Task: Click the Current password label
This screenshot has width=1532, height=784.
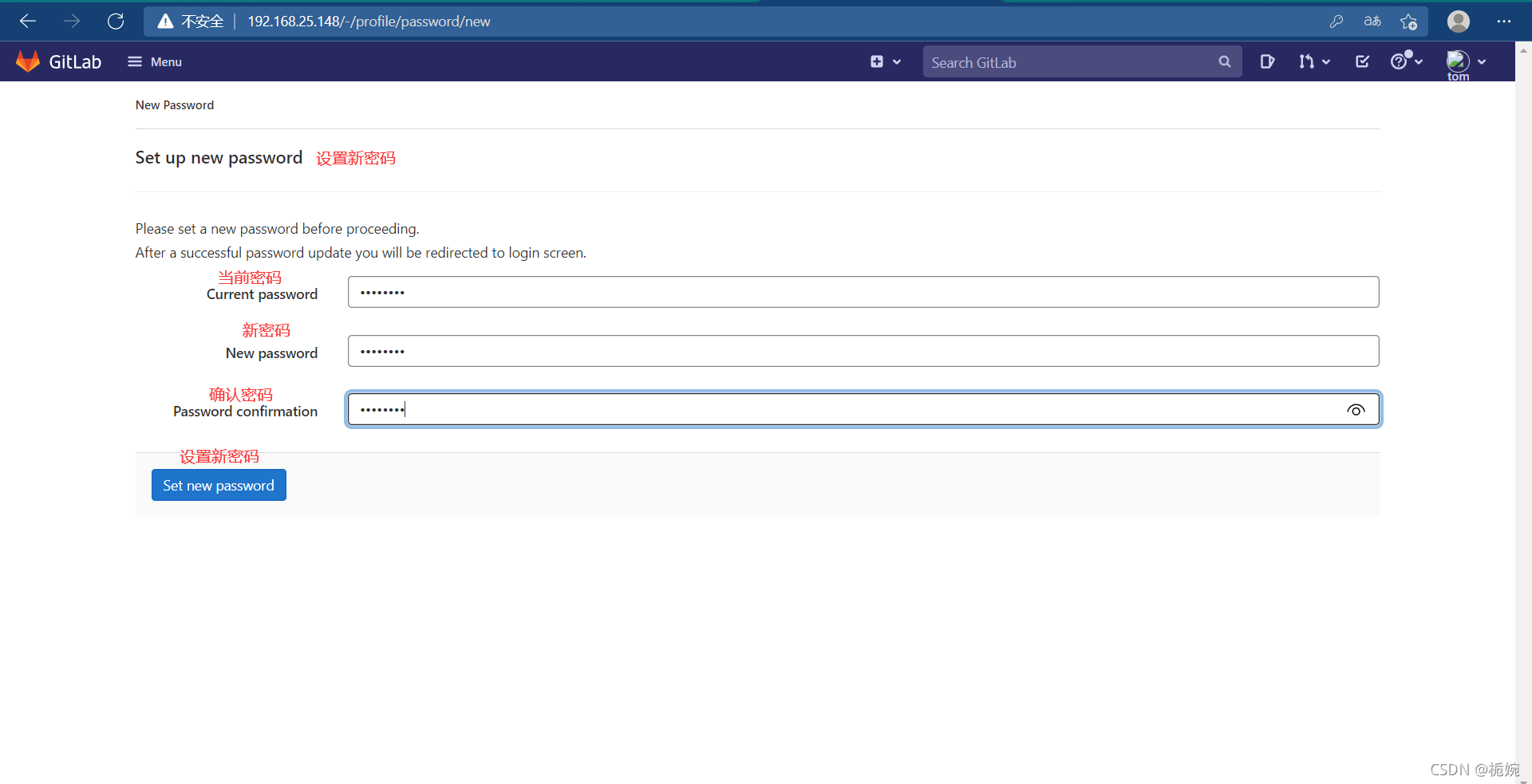Action: coord(262,294)
